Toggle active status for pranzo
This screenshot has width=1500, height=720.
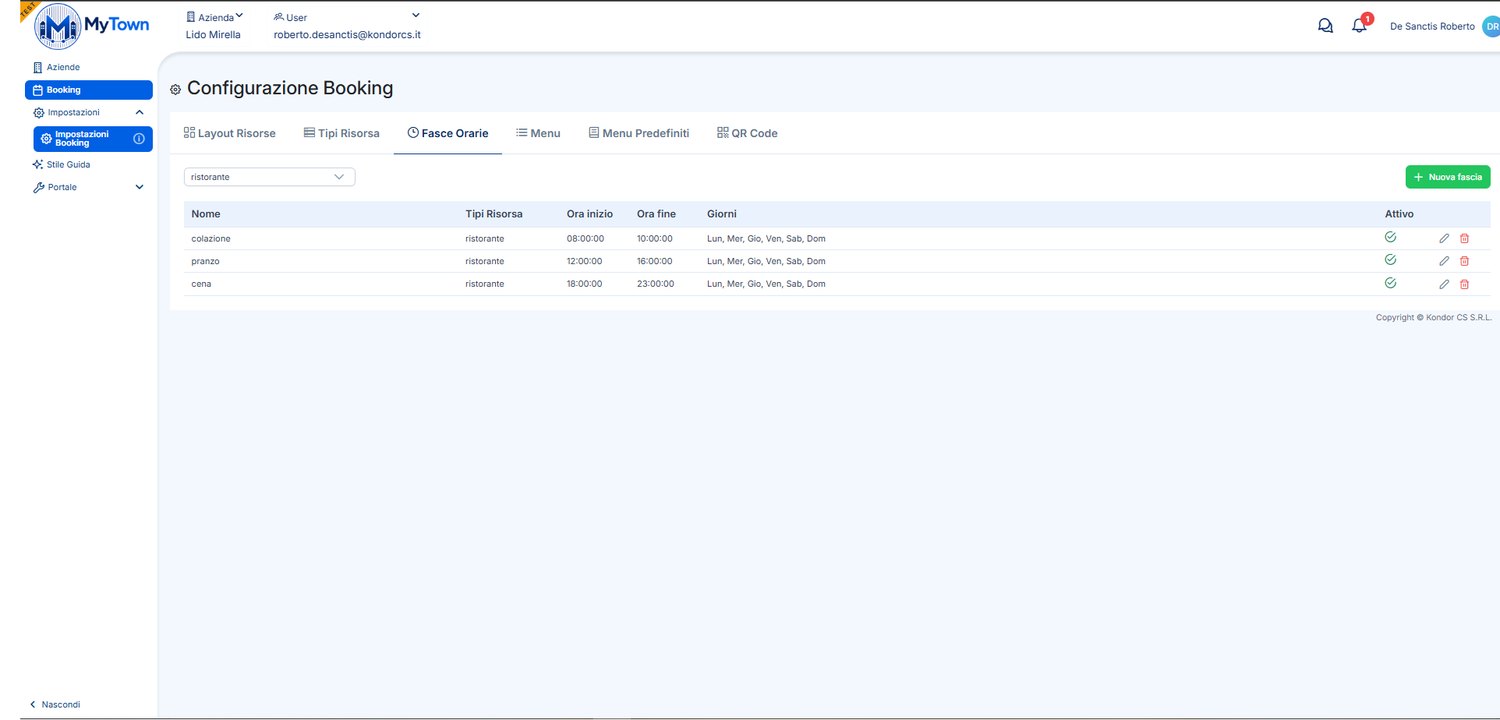click(1390, 260)
